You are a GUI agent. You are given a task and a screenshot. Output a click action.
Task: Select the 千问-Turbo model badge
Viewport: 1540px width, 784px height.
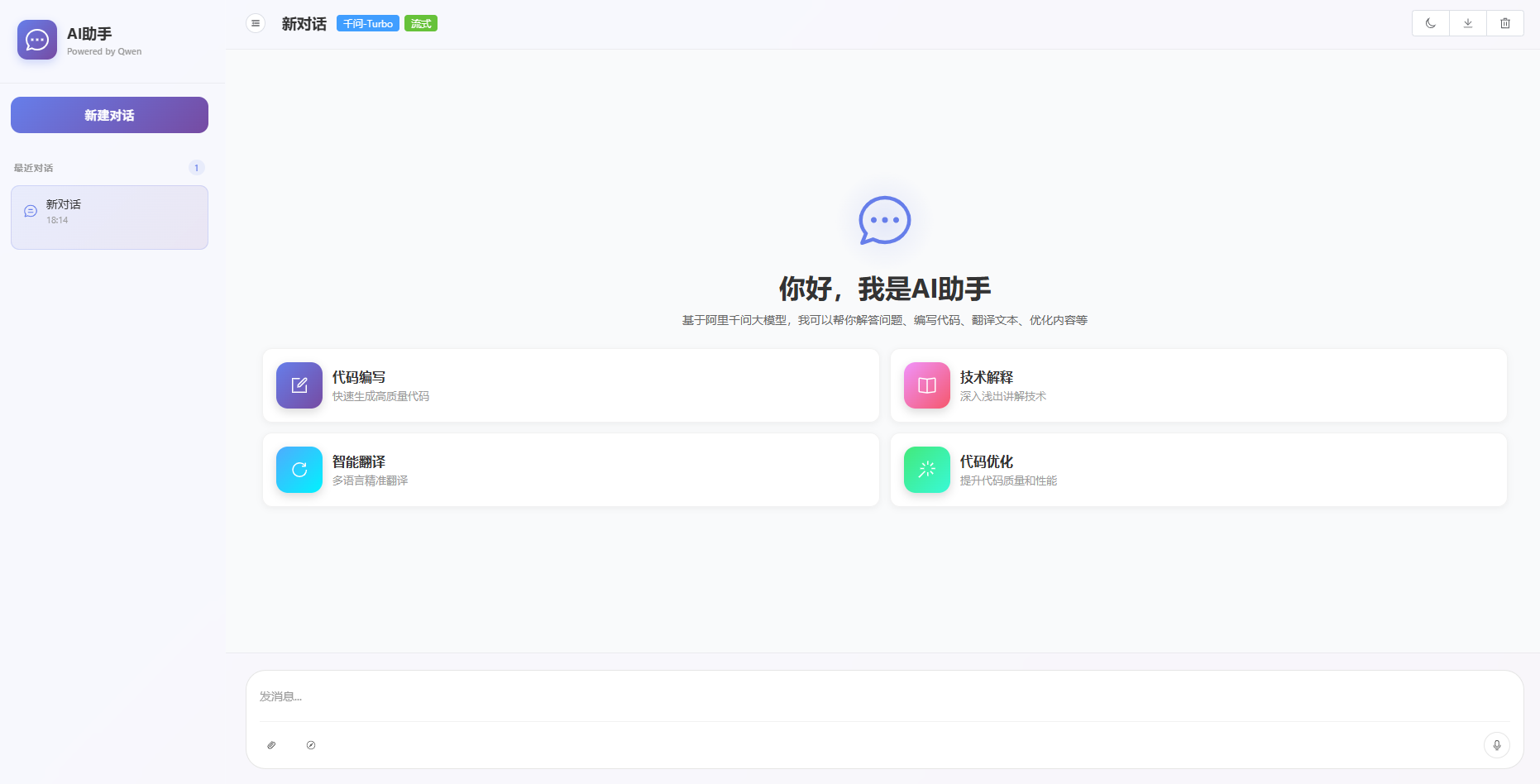[367, 23]
